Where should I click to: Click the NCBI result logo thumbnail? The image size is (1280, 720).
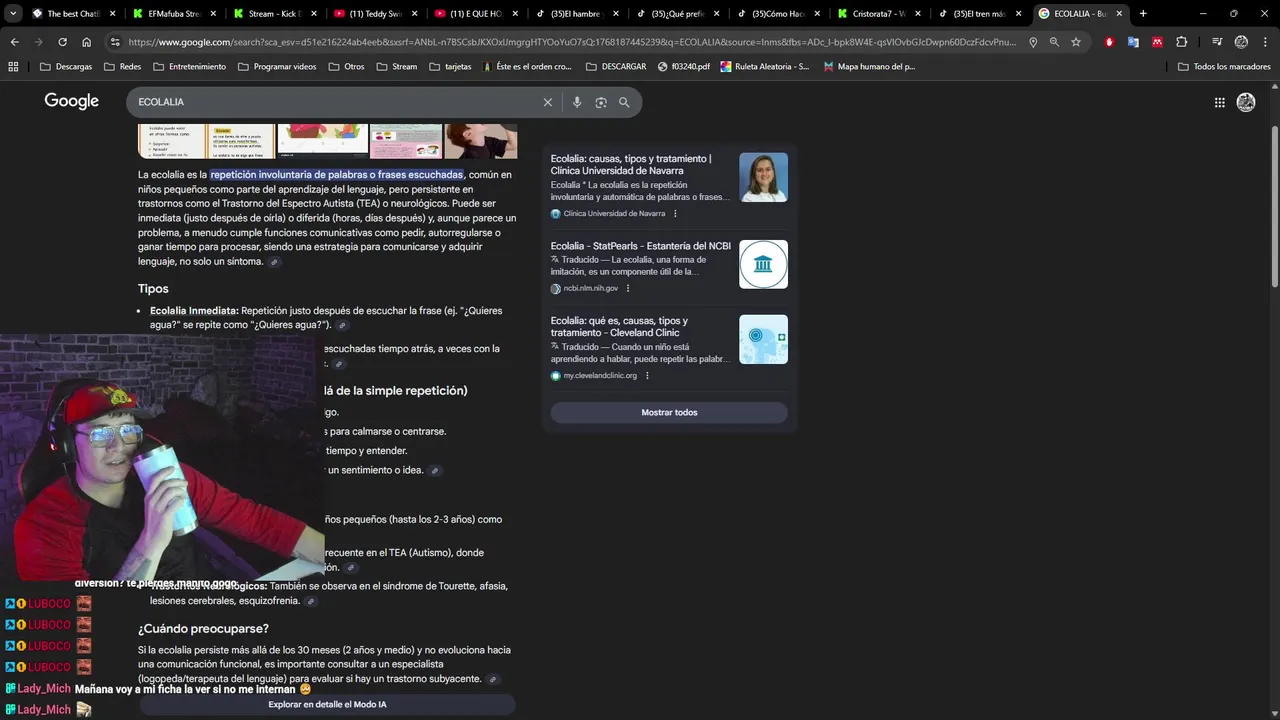(x=763, y=264)
